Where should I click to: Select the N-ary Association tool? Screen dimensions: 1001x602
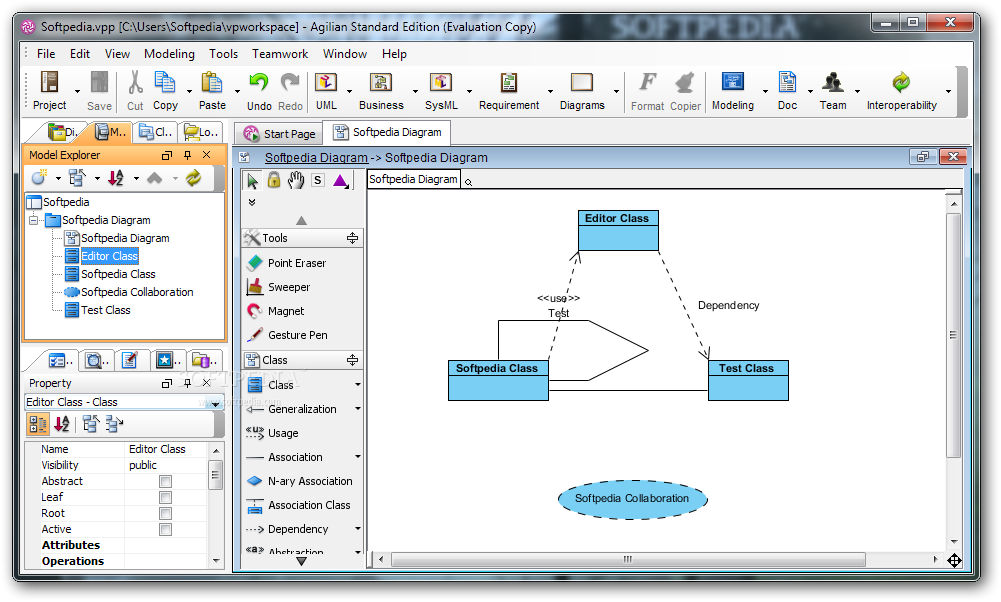pyautogui.click(x=301, y=481)
